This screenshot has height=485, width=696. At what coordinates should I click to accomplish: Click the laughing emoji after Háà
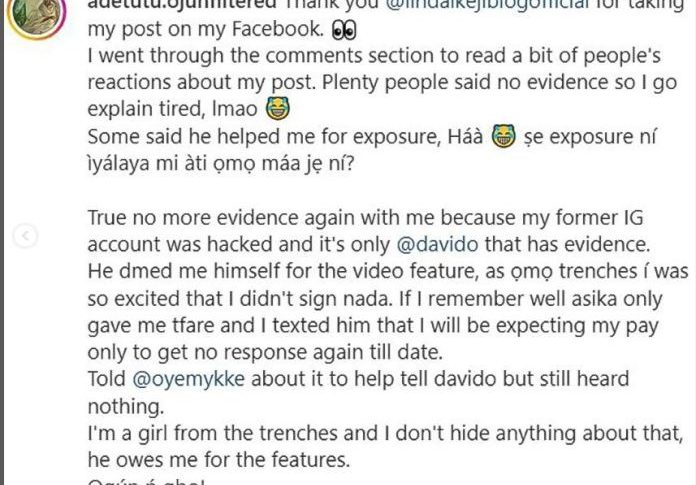[504, 136]
